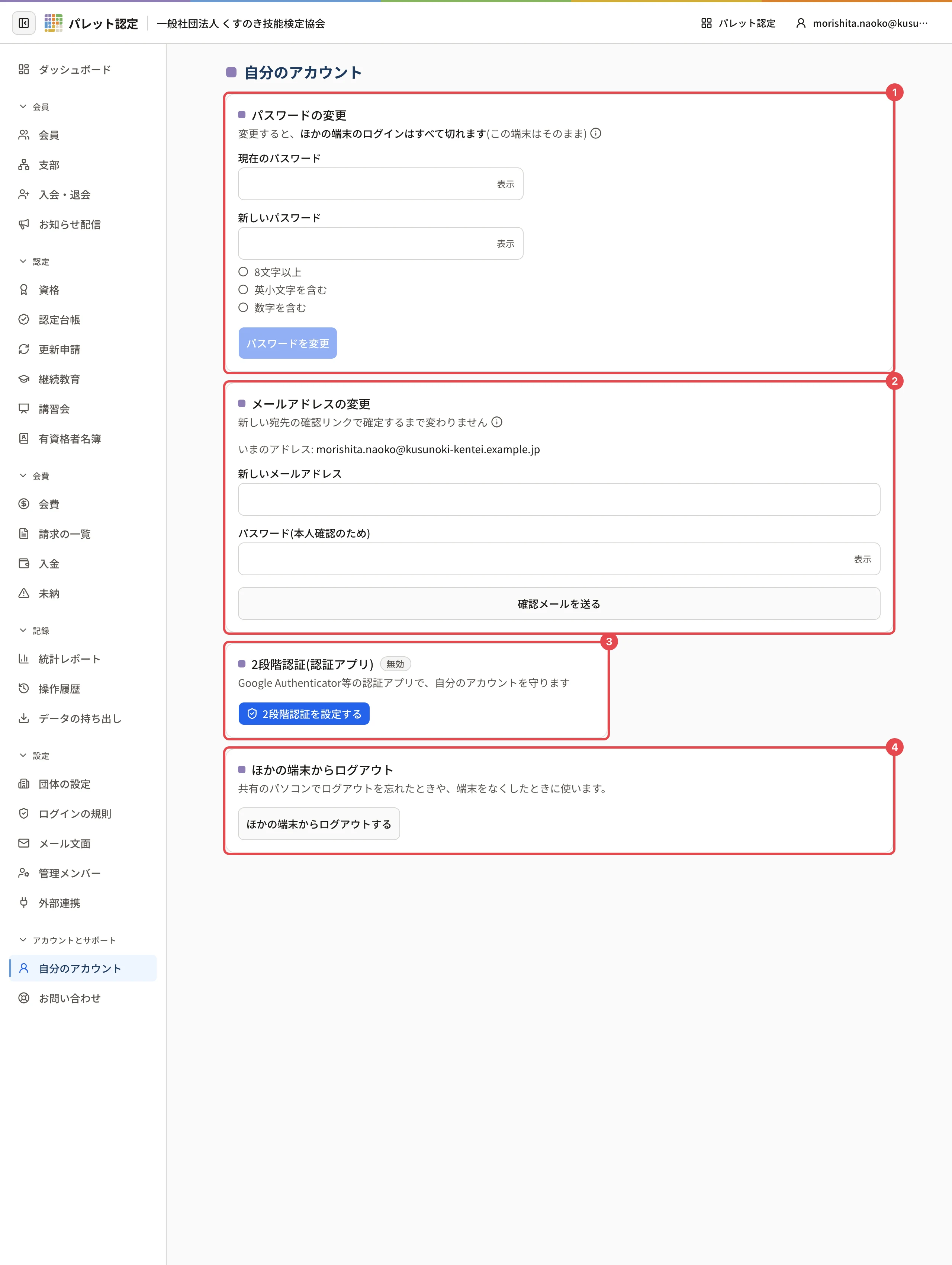Click 確認メールを送る button
This screenshot has height=1265, width=952.
[x=559, y=604]
